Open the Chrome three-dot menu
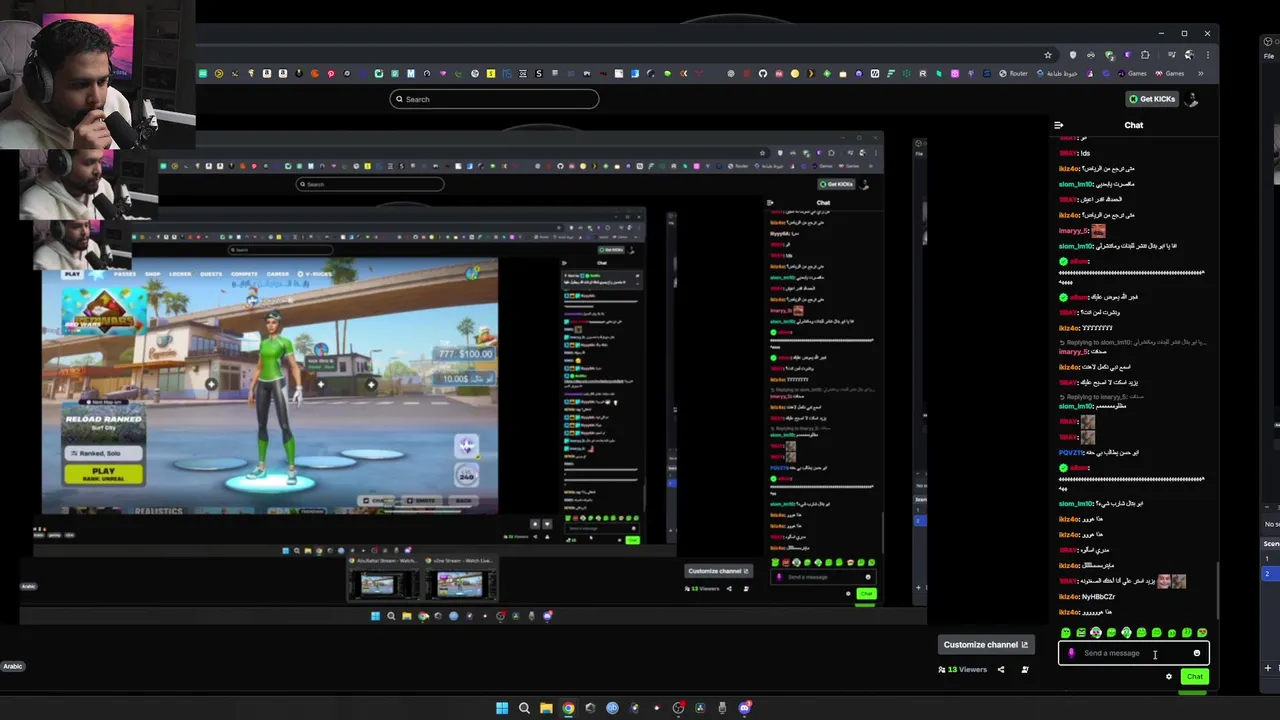The image size is (1280, 720). pos(1207,55)
